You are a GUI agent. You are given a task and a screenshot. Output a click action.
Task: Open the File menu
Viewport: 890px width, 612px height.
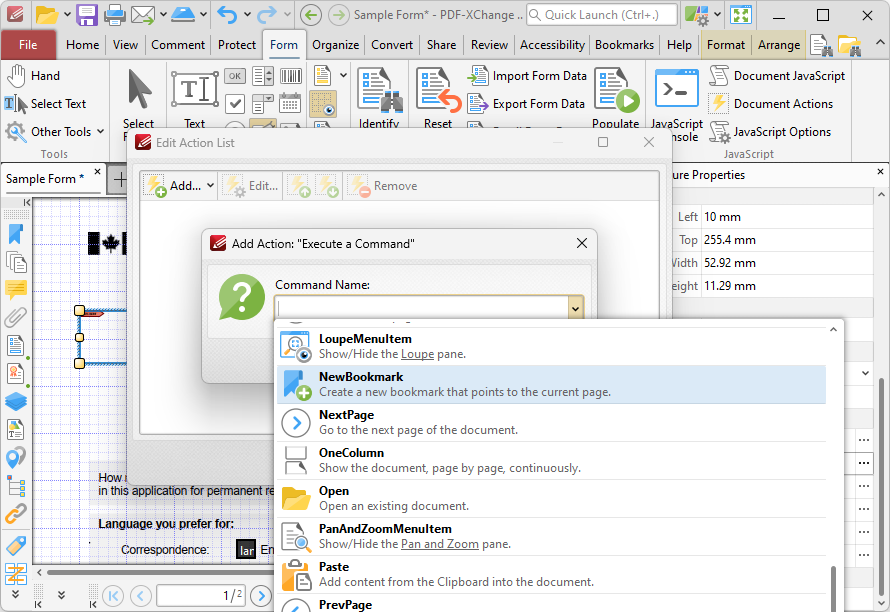tap(28, 45)
